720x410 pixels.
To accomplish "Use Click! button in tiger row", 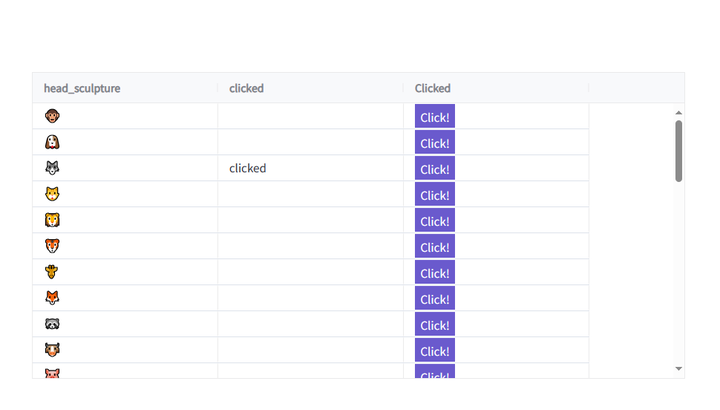I will 435,247.
